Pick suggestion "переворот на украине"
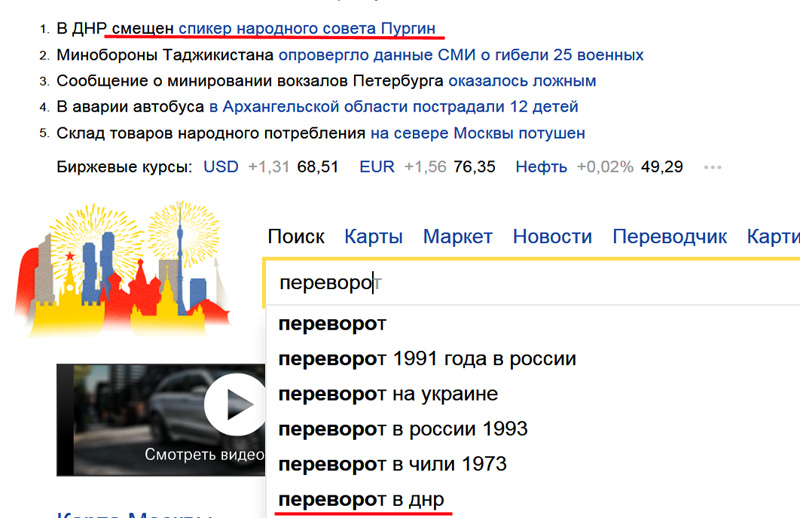 click(388, 394)
